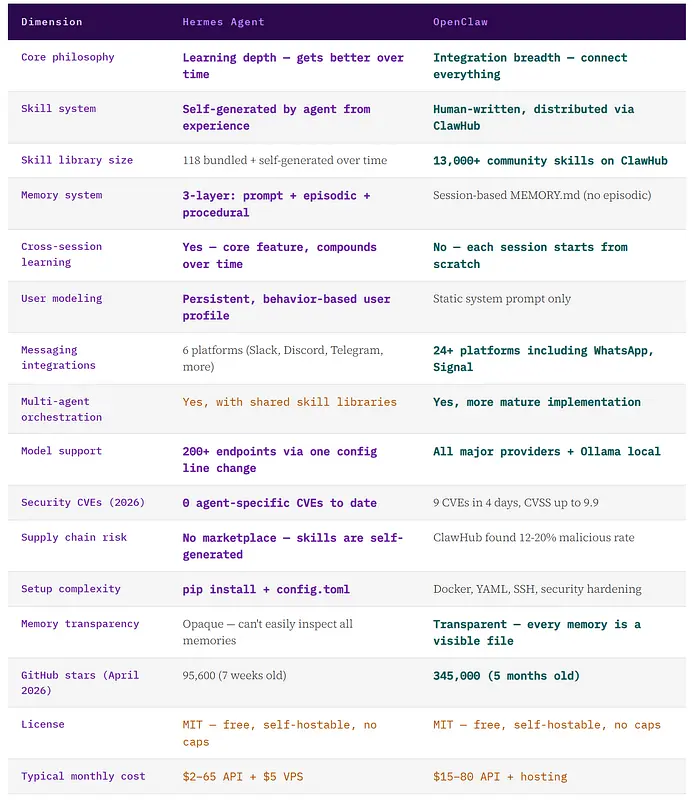The width and height of the screenshot is (700, 804).
Task: Select the '345,000 (5 months old)' cell
Action: pos(506,676)
